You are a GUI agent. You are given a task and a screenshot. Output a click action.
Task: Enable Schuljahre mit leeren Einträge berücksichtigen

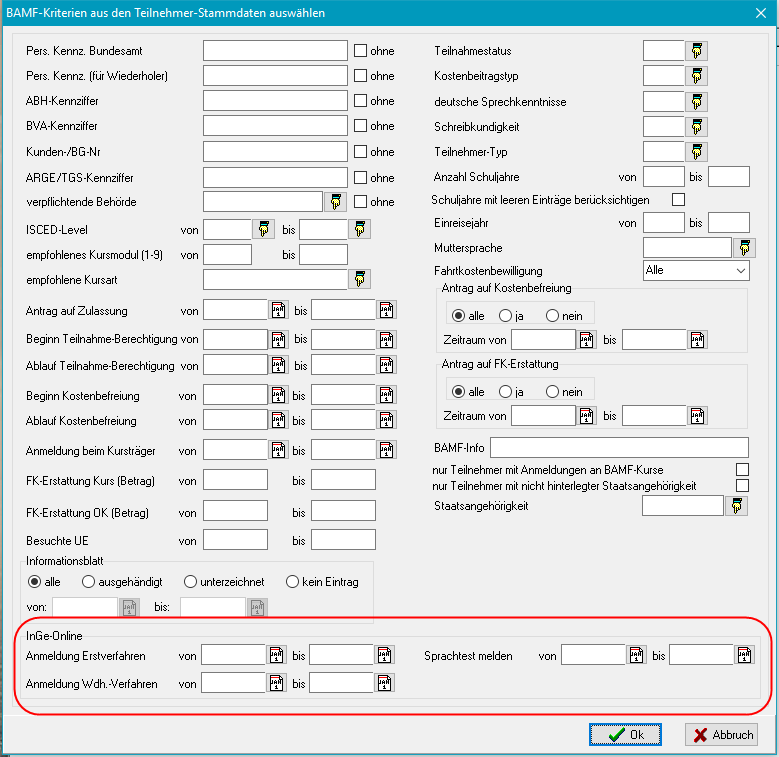(x=678, y=200)
